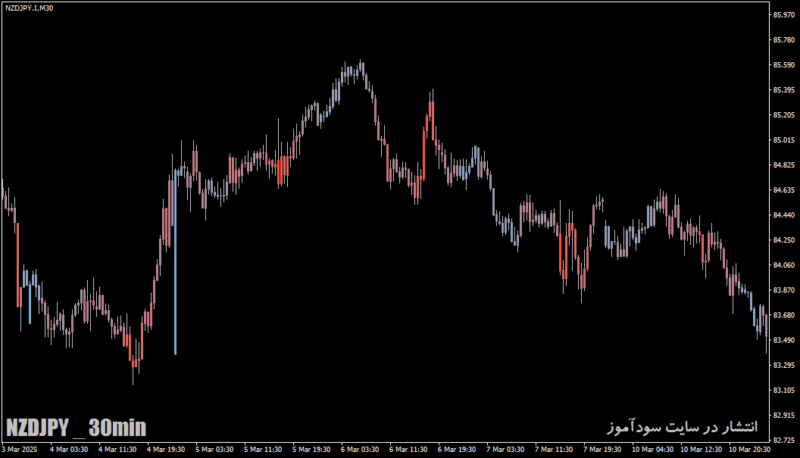This screenshot has width=800, height=458.
Task: Click the 83.490 price level label
Action: click(784, 340)
